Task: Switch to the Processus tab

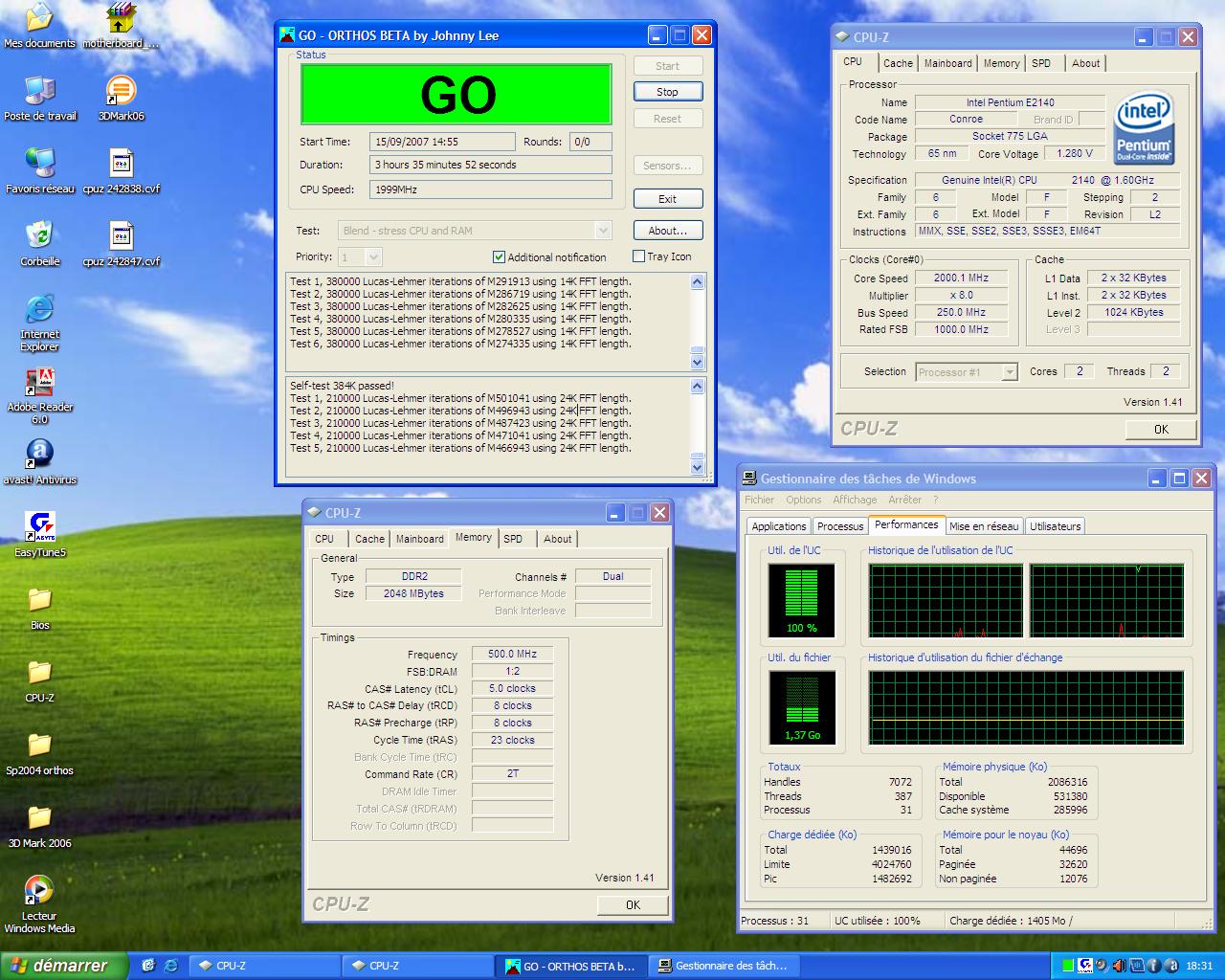Action: (x=839, y=526)
